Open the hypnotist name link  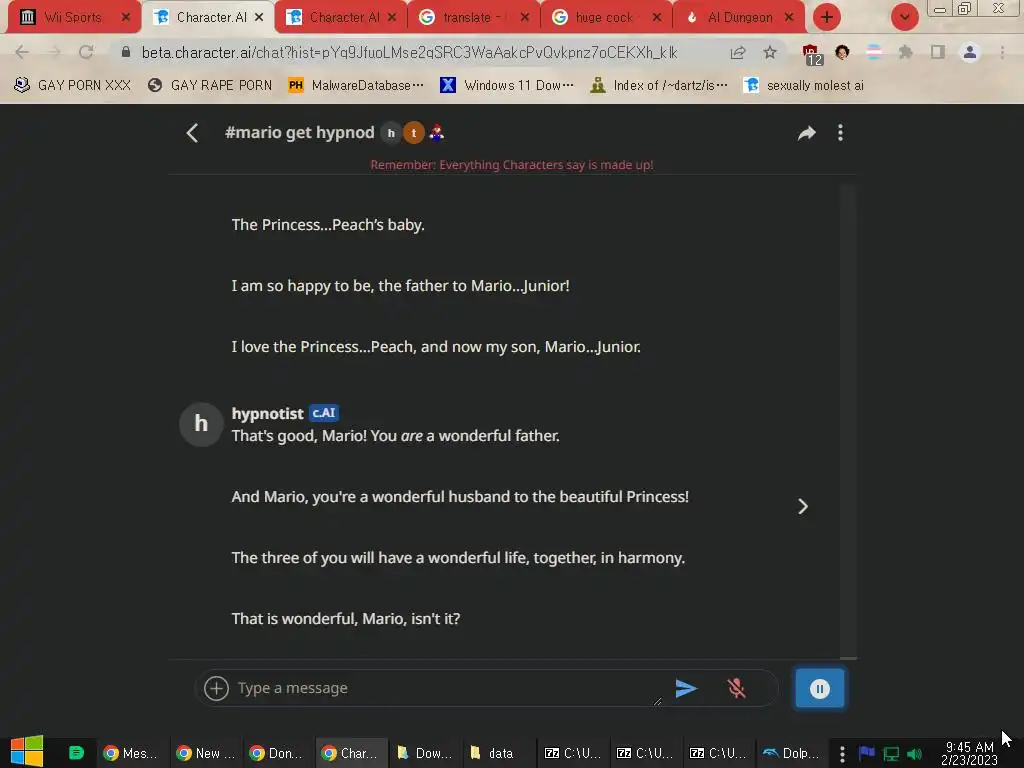pos(267,413)
